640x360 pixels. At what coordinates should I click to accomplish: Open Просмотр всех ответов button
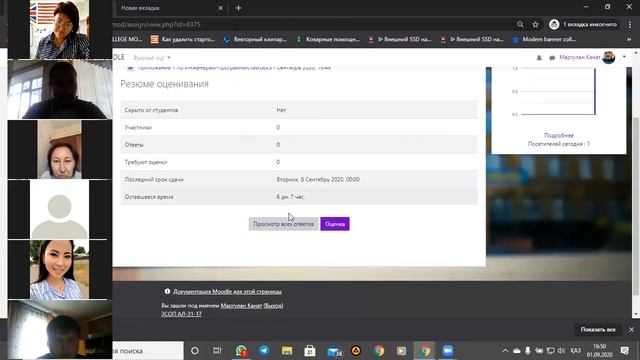pos(283,224)
